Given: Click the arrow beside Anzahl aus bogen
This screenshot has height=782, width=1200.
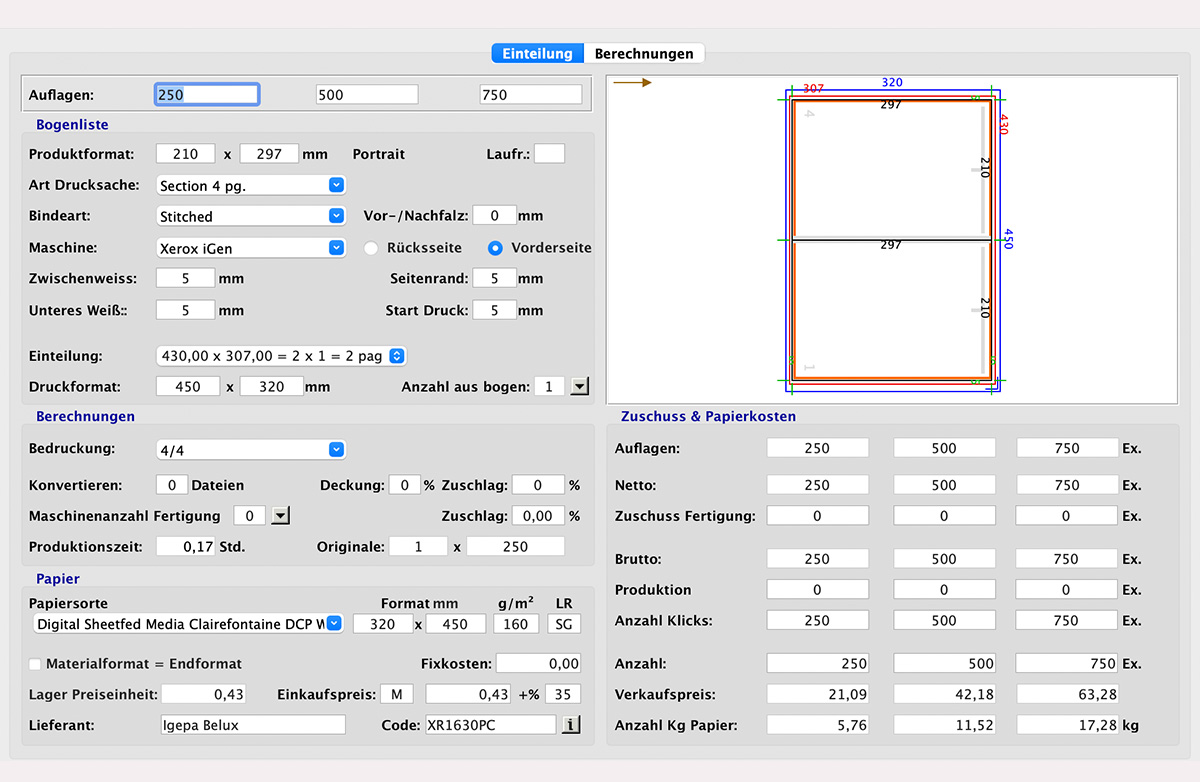Looking at the screenshot, I should [x=580, y=386].
